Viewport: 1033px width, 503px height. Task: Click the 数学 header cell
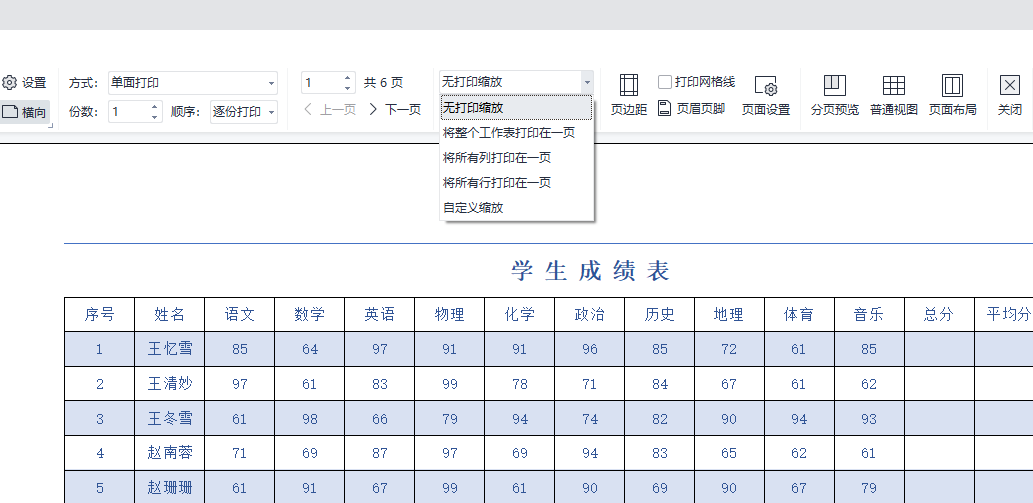coord(310,315)
